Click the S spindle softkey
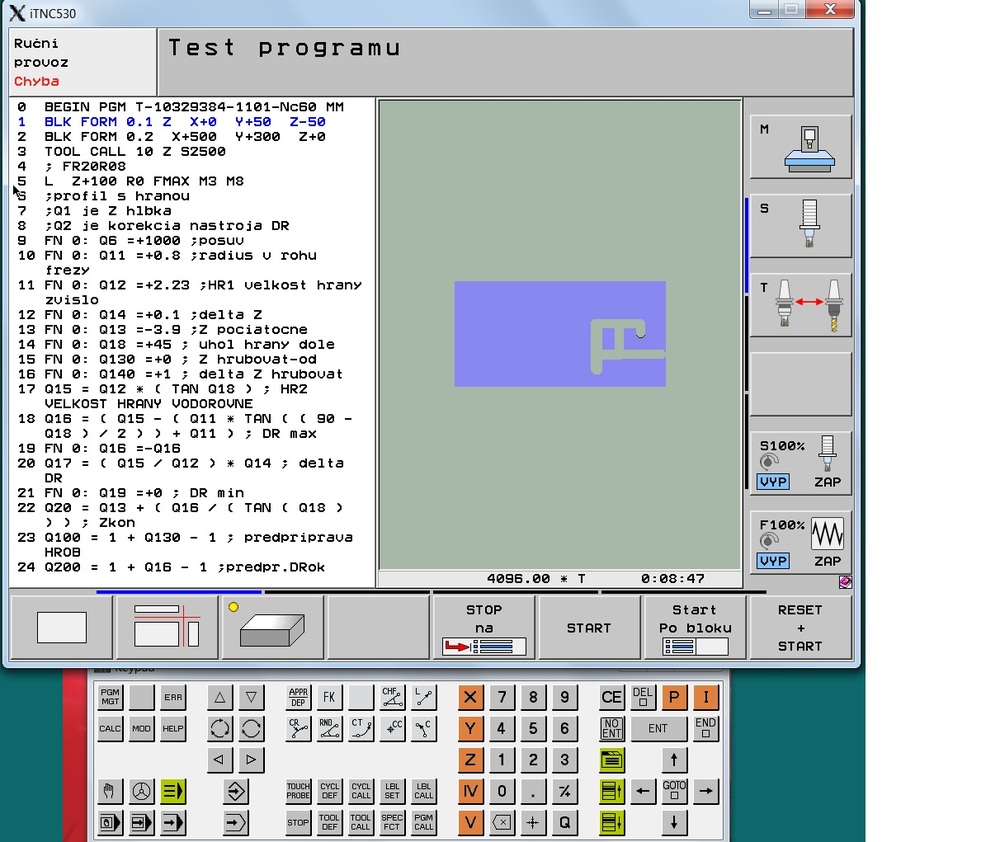This screenshot has height=842, width=1000. [800, 226]
